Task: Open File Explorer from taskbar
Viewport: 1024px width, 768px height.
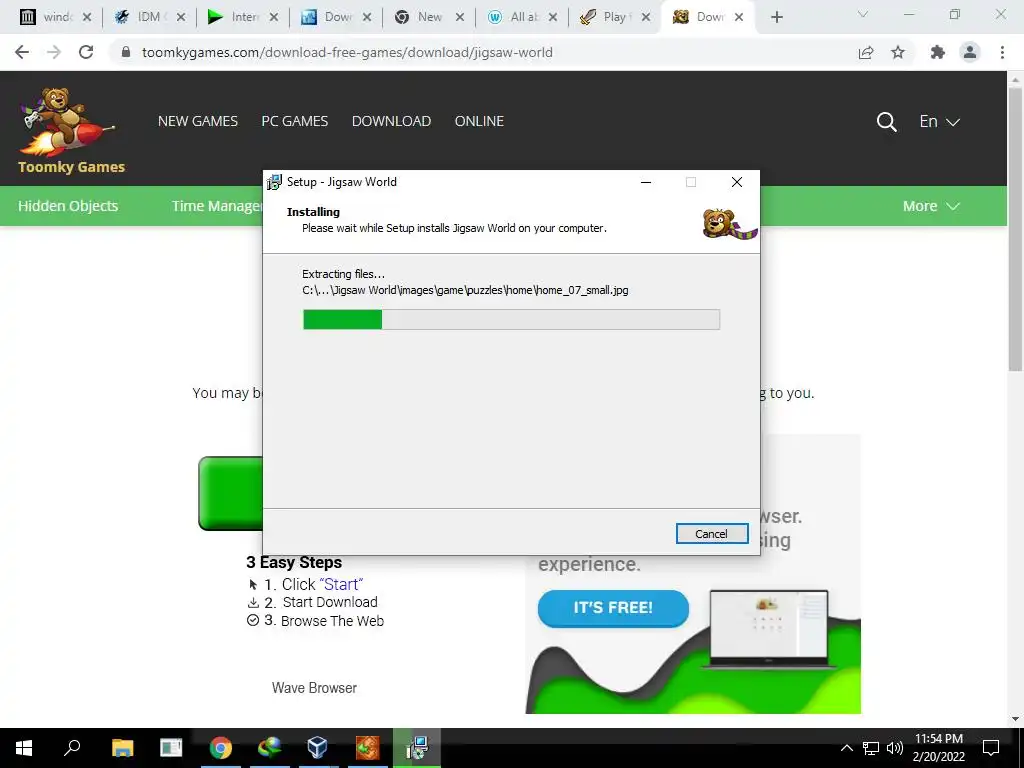Action: (x=122, y=748)
